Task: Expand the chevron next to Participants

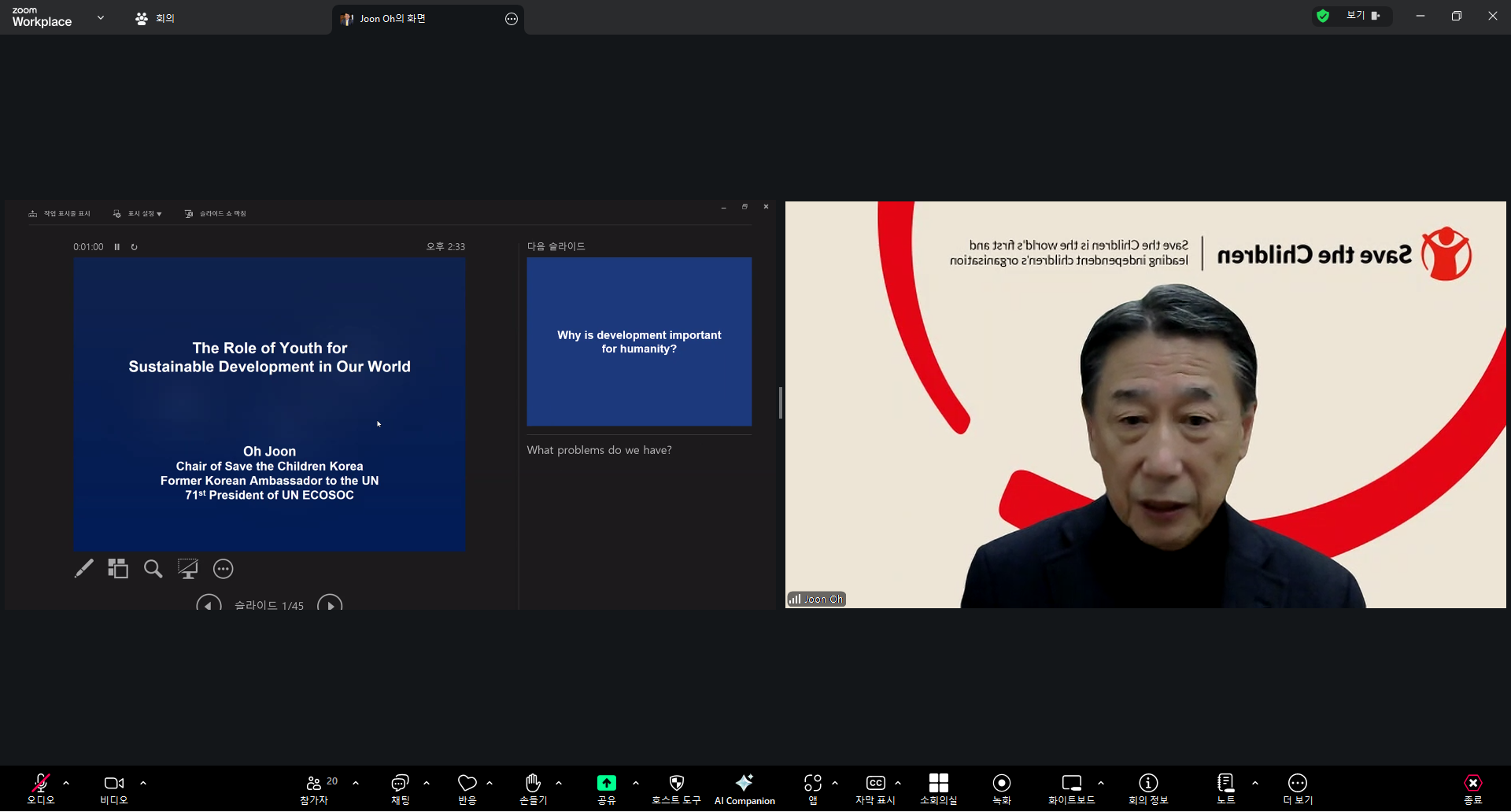Action: click(356, 783)
